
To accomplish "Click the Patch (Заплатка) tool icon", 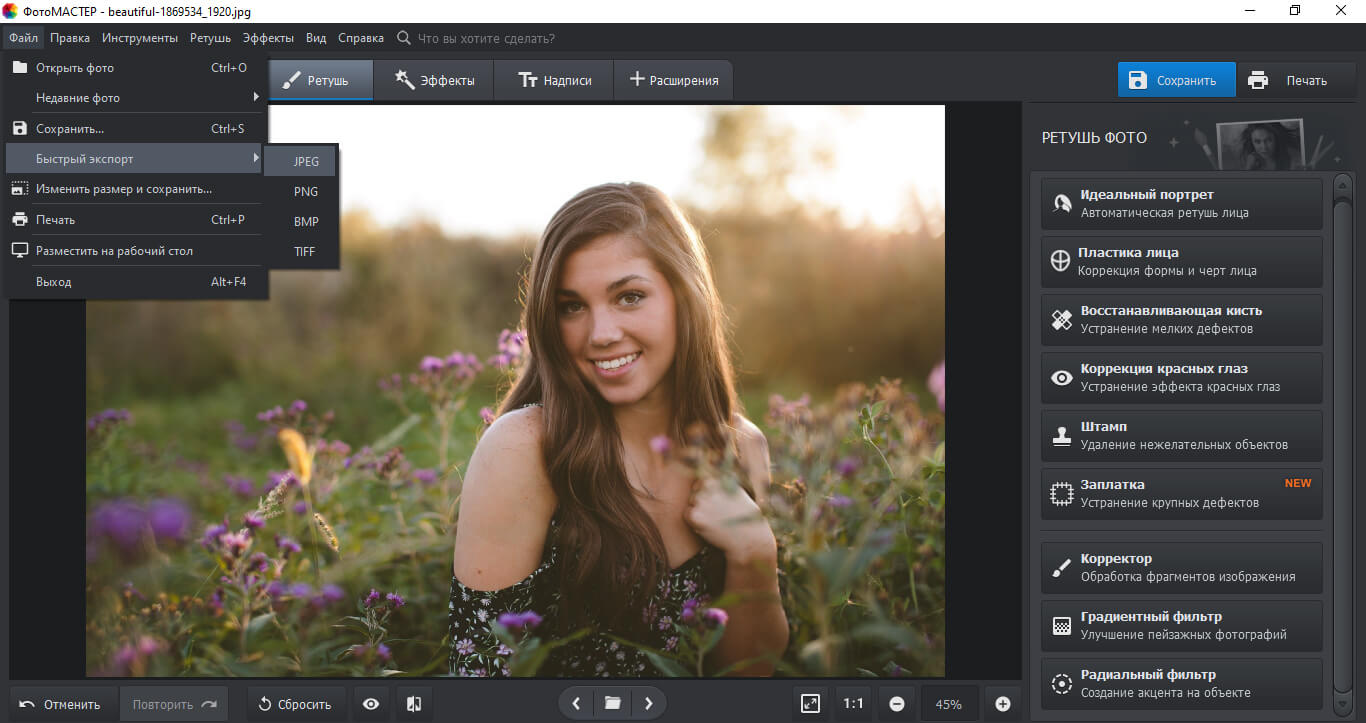I will (1061, 494).
